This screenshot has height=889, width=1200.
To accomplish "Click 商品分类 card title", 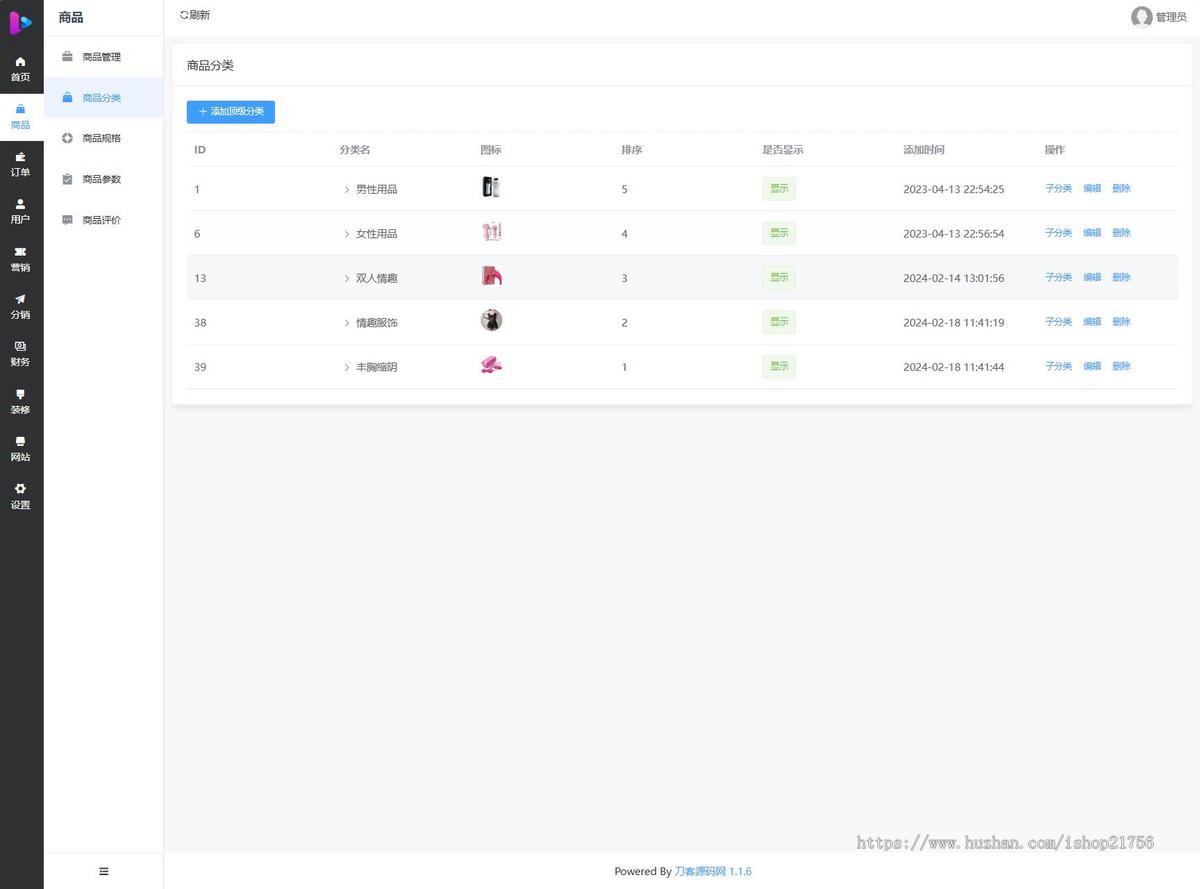I will tap(210, 66).
